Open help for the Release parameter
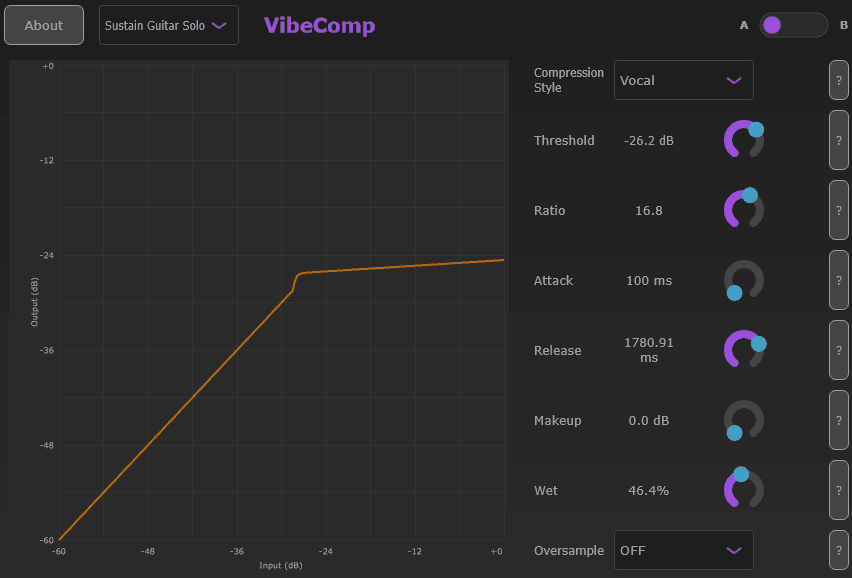The image size is (852, 578). pyautogui.click(x=838, y=350)
